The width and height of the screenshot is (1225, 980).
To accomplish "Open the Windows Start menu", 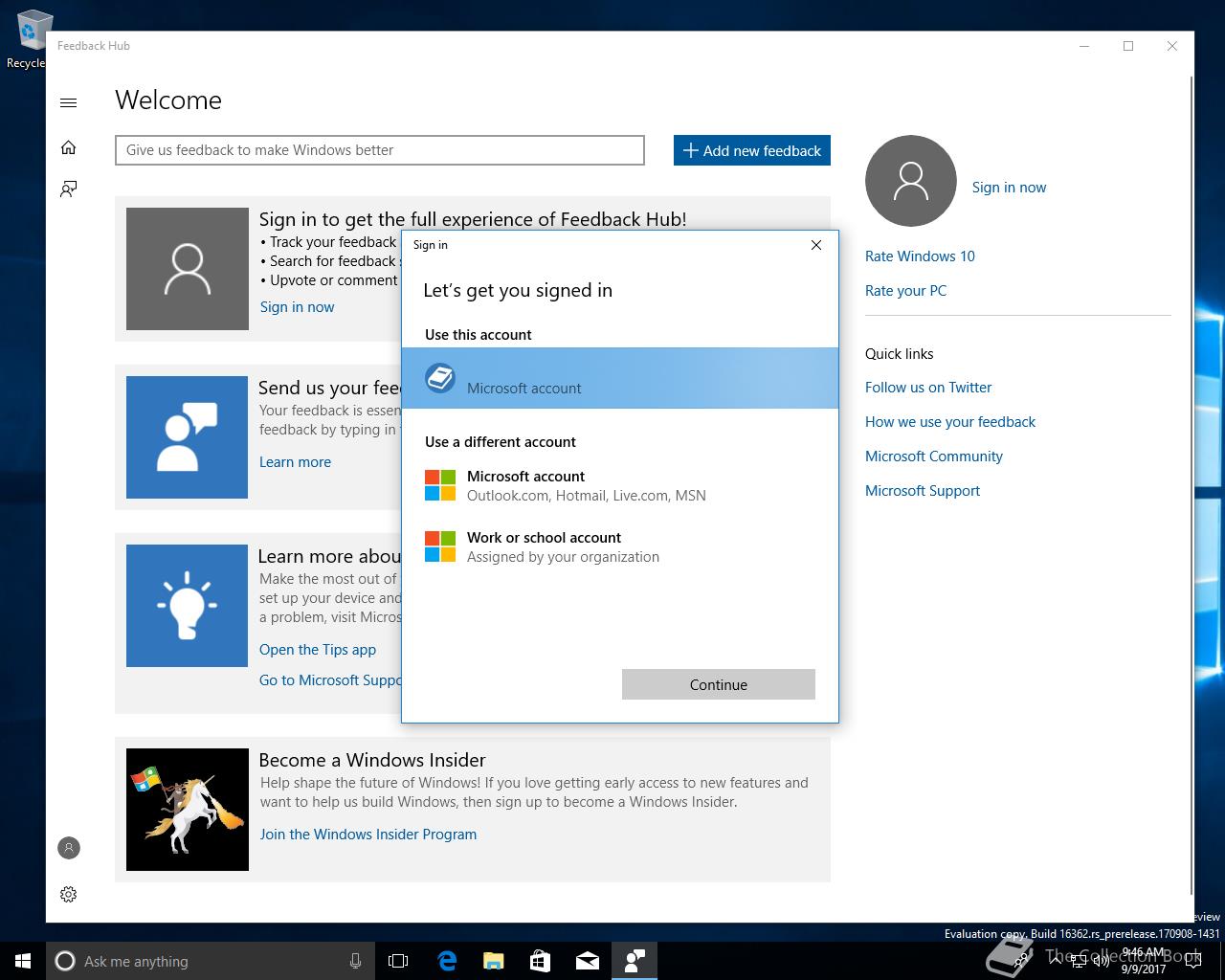I will pyautogui.click(x=23, y=961).
